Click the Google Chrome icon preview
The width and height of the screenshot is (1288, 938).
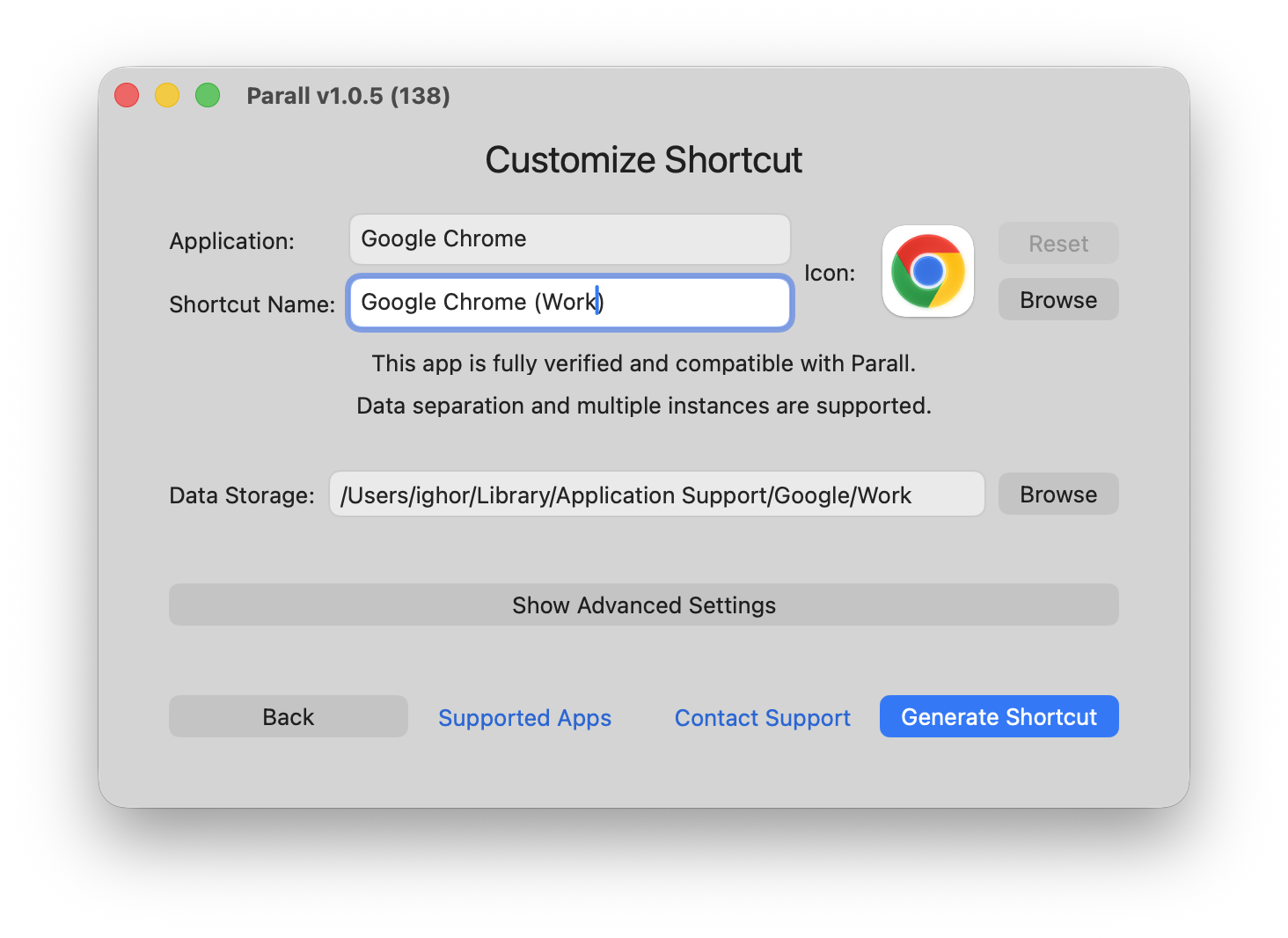click(x=927, y=271)
